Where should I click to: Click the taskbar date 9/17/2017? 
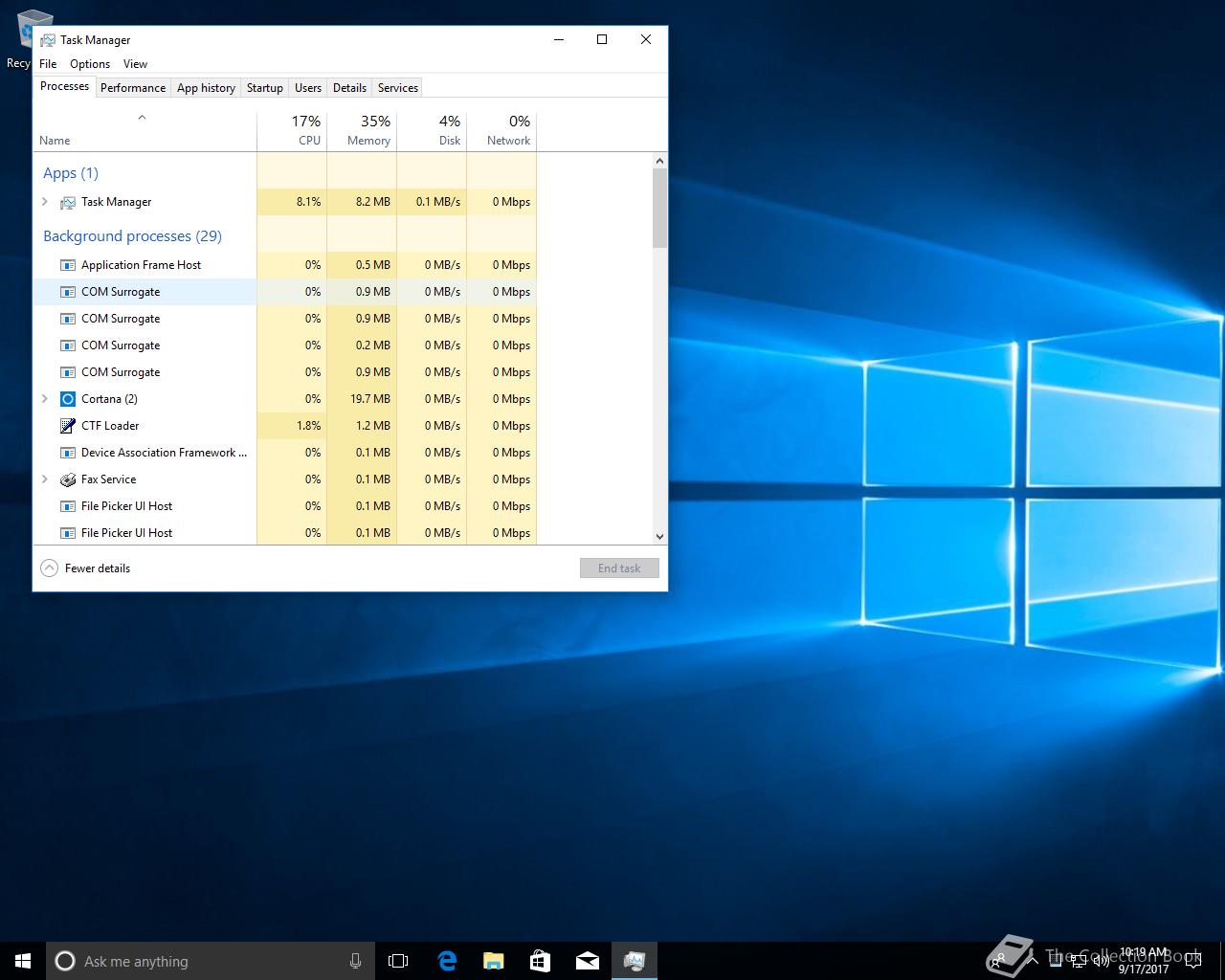point(1144,969)
